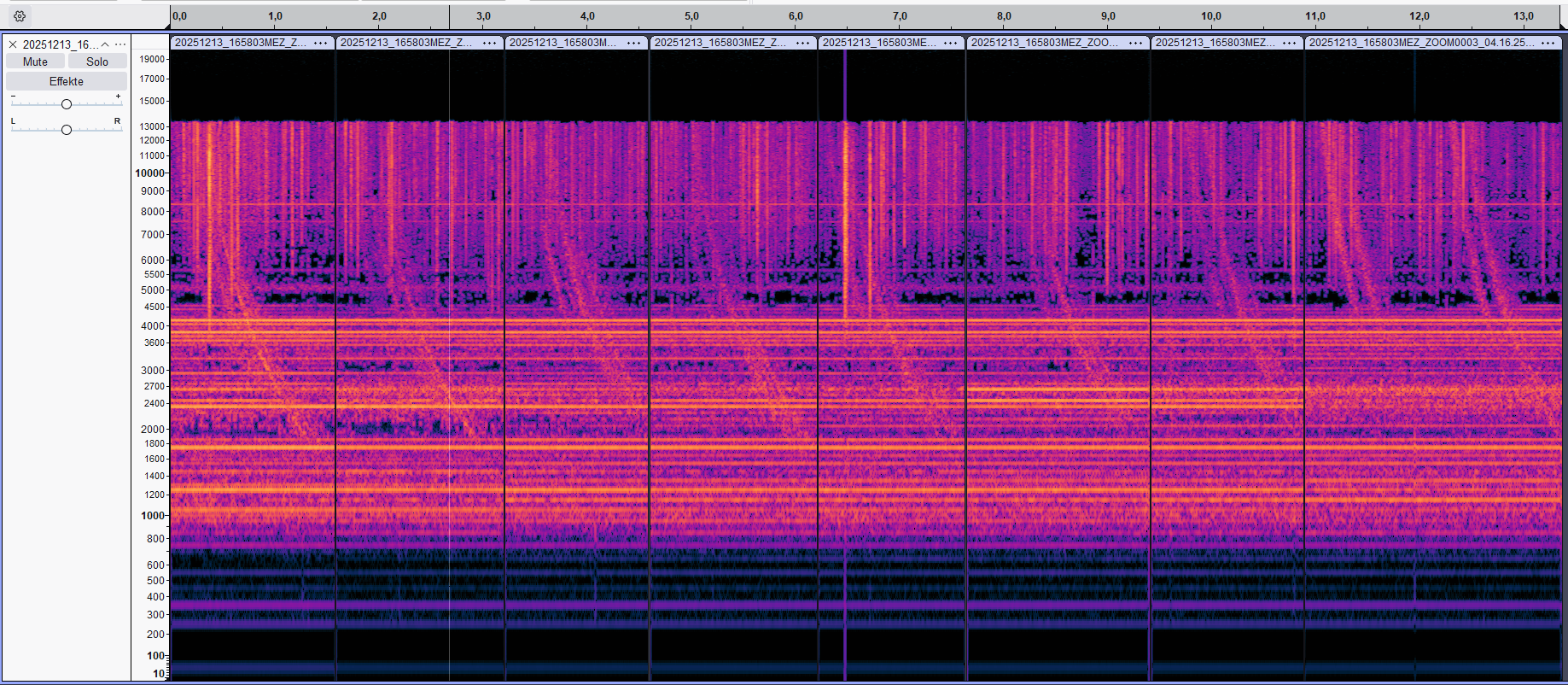The height and width of the screenshot is (685, 1568).
Task: Open three-dot menu of the fourth clip
Action: click(802, 43)
